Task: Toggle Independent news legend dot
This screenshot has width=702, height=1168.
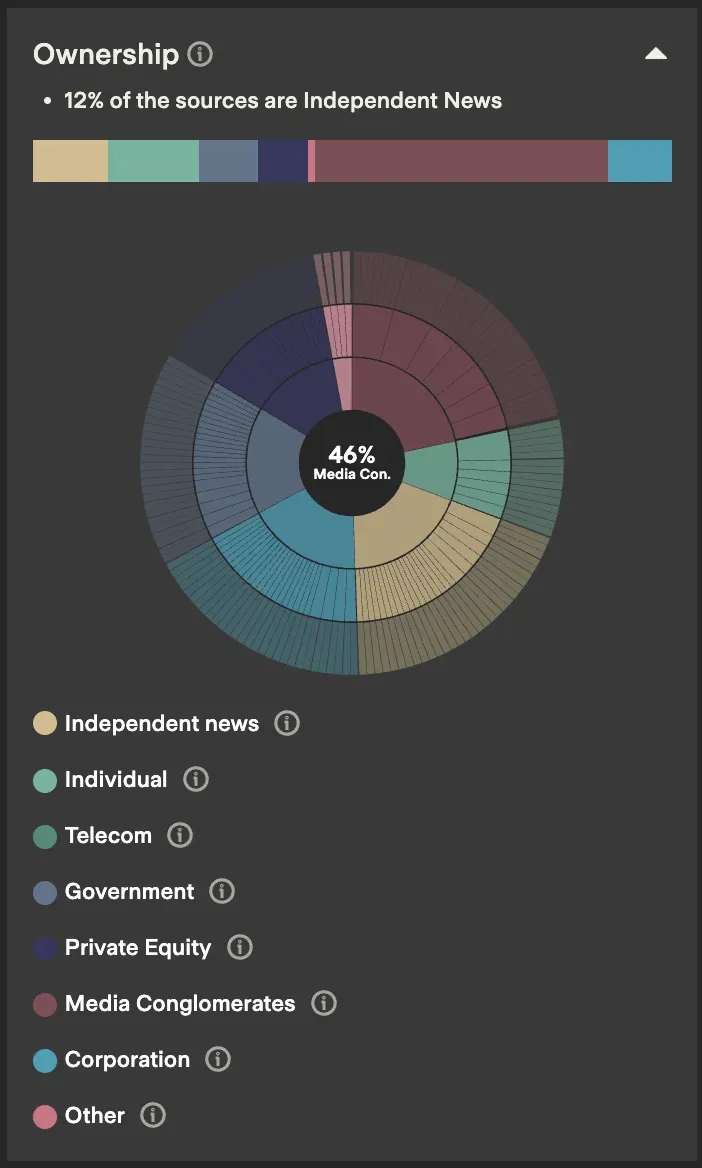Action: (x=45, y=723)
